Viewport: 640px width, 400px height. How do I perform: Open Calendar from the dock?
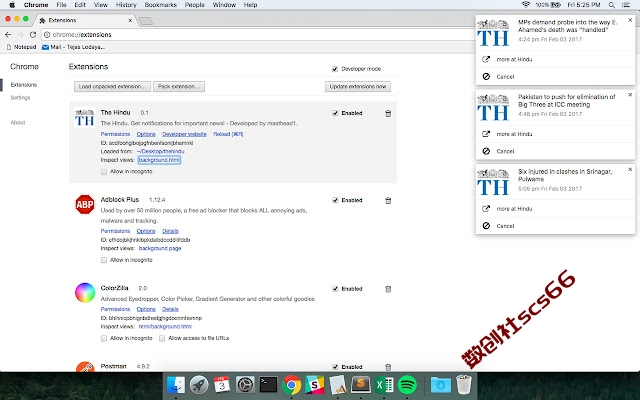coord(222,384)
